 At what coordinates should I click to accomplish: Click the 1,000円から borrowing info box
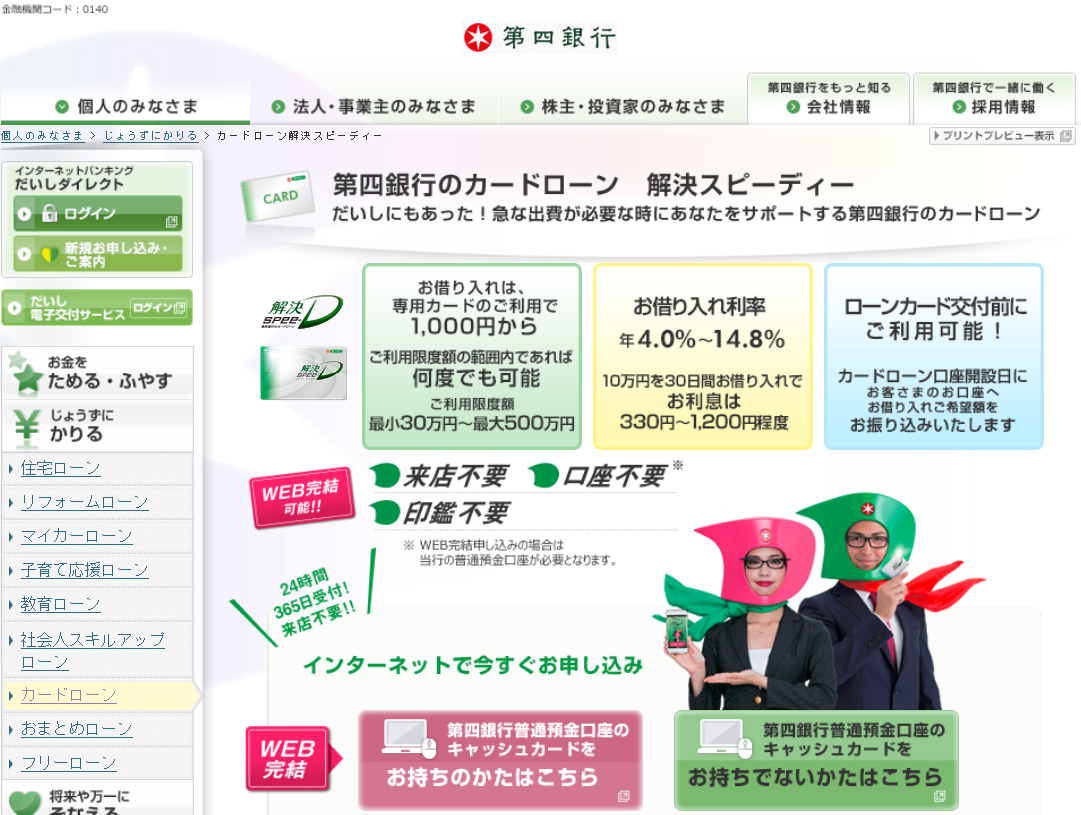472,356
